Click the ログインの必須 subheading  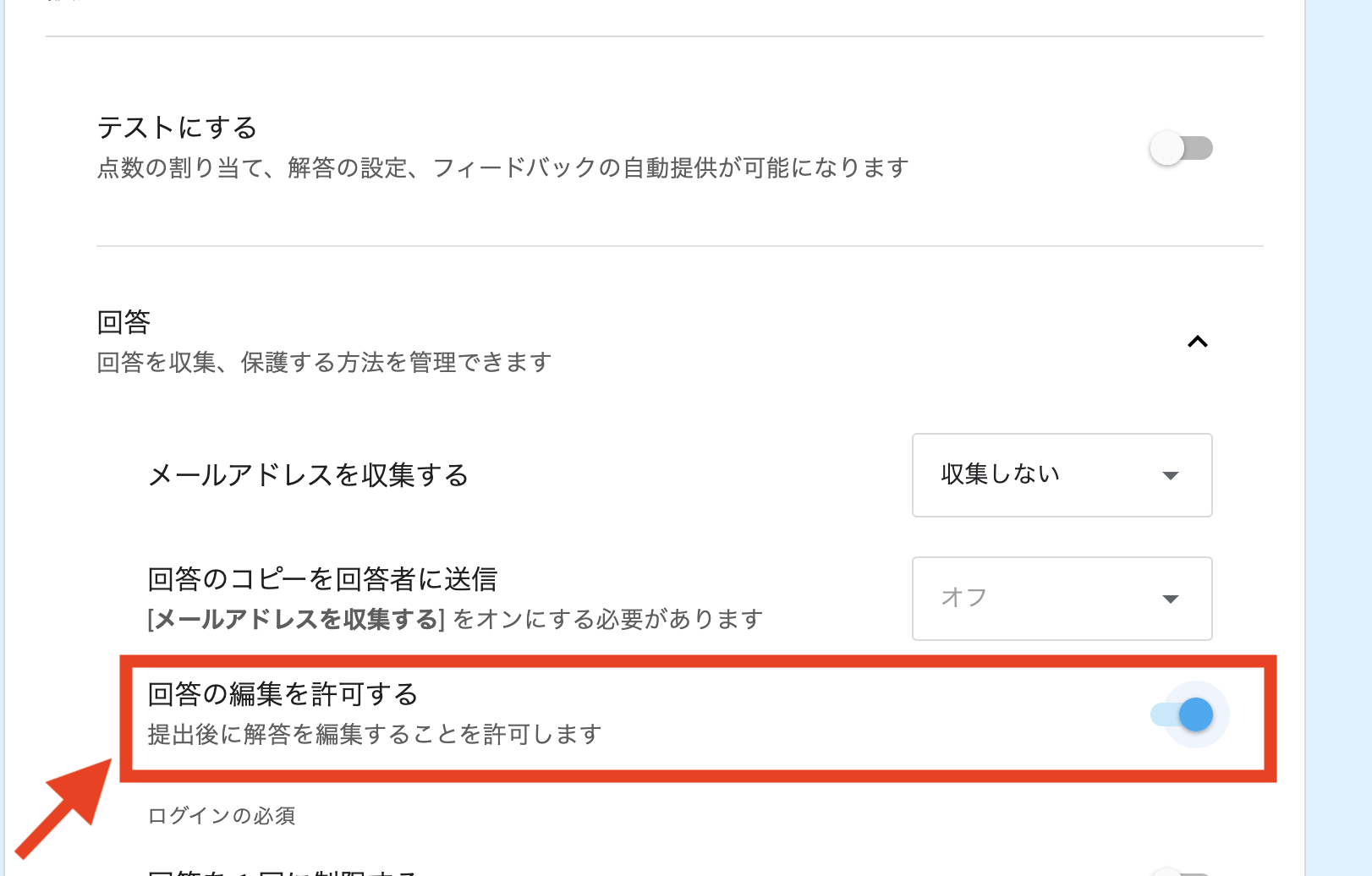(x=222, y=816)
